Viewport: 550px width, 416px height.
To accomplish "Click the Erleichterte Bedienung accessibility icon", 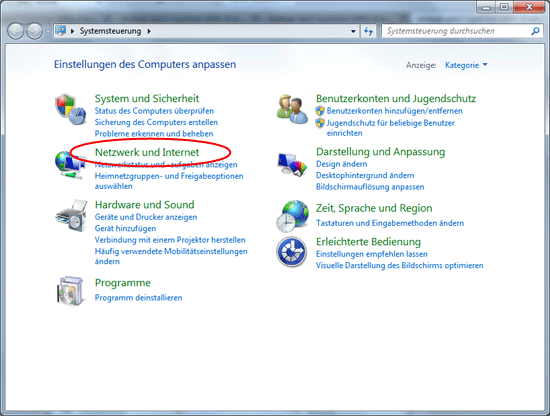I will [291, 252].
